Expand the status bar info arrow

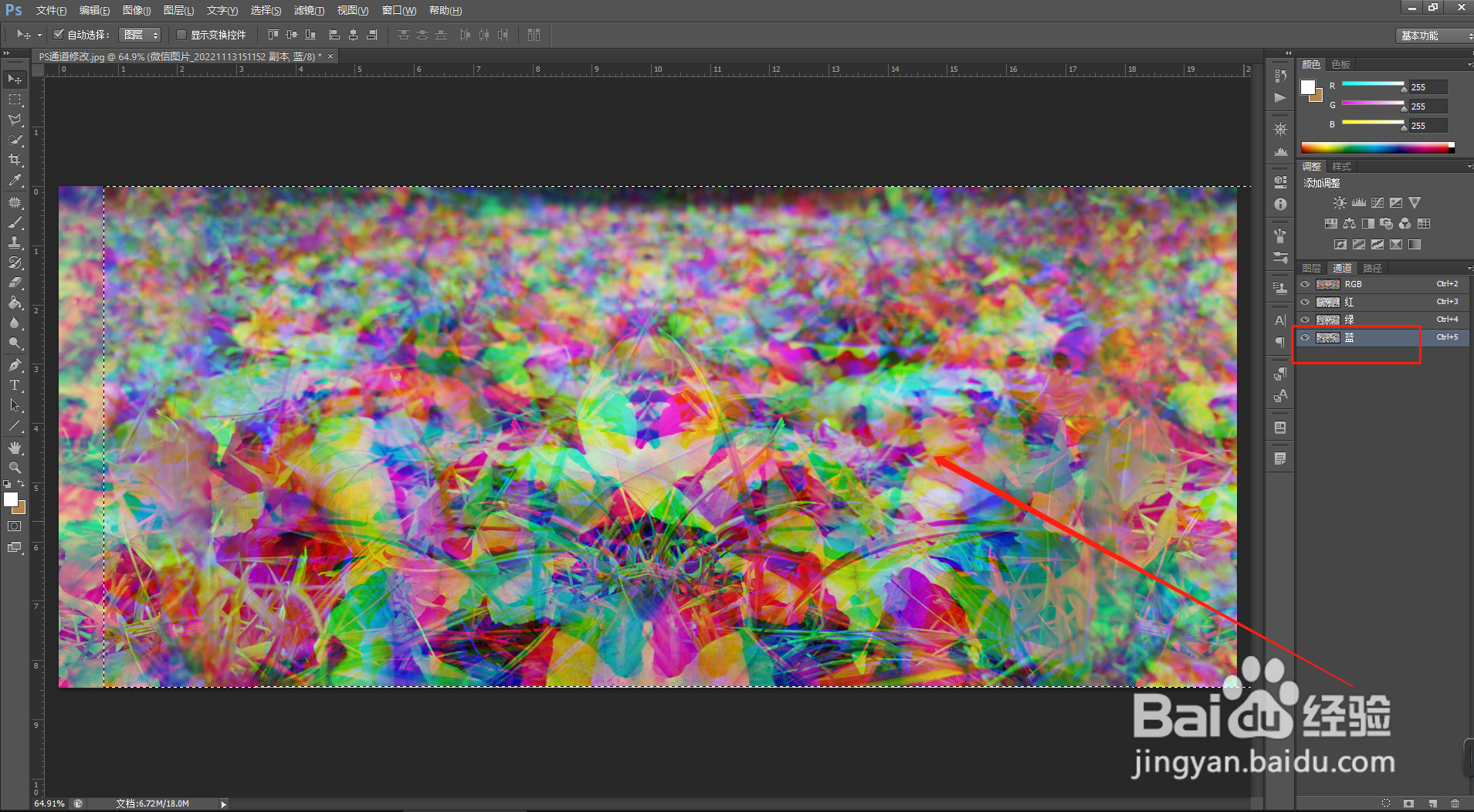point(224,804)
